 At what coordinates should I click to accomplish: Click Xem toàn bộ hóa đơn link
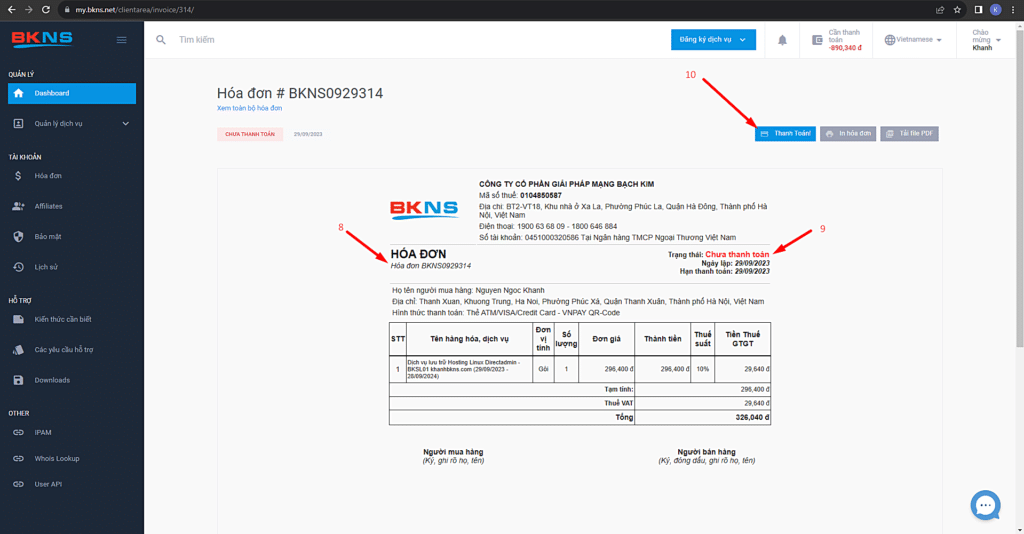click(249, 108)
